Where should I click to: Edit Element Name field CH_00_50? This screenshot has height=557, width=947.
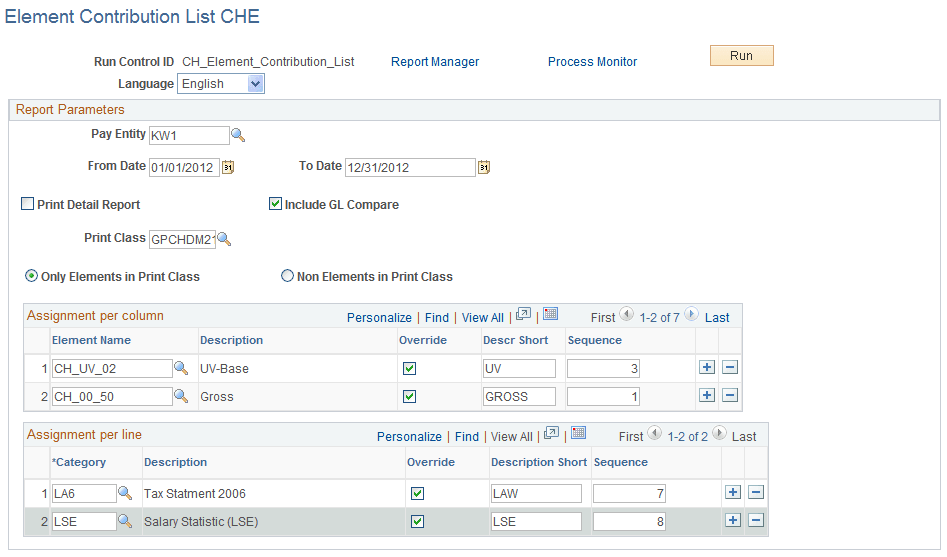(x=112, y=396)
